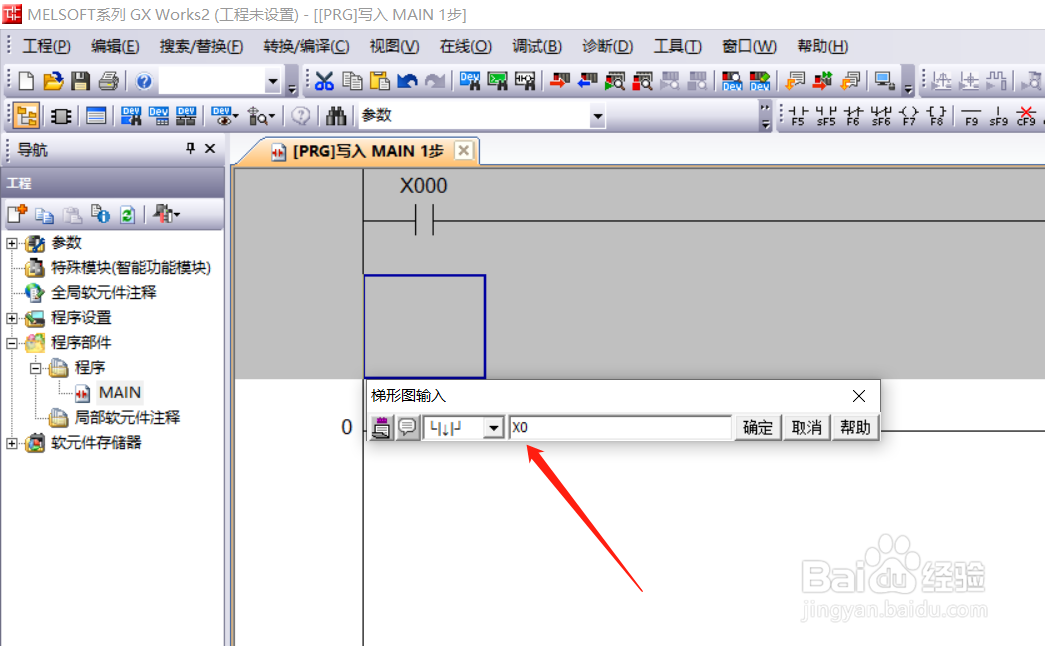Click the Write to PLC icon
1045x646 pixels.
[559, 81]
